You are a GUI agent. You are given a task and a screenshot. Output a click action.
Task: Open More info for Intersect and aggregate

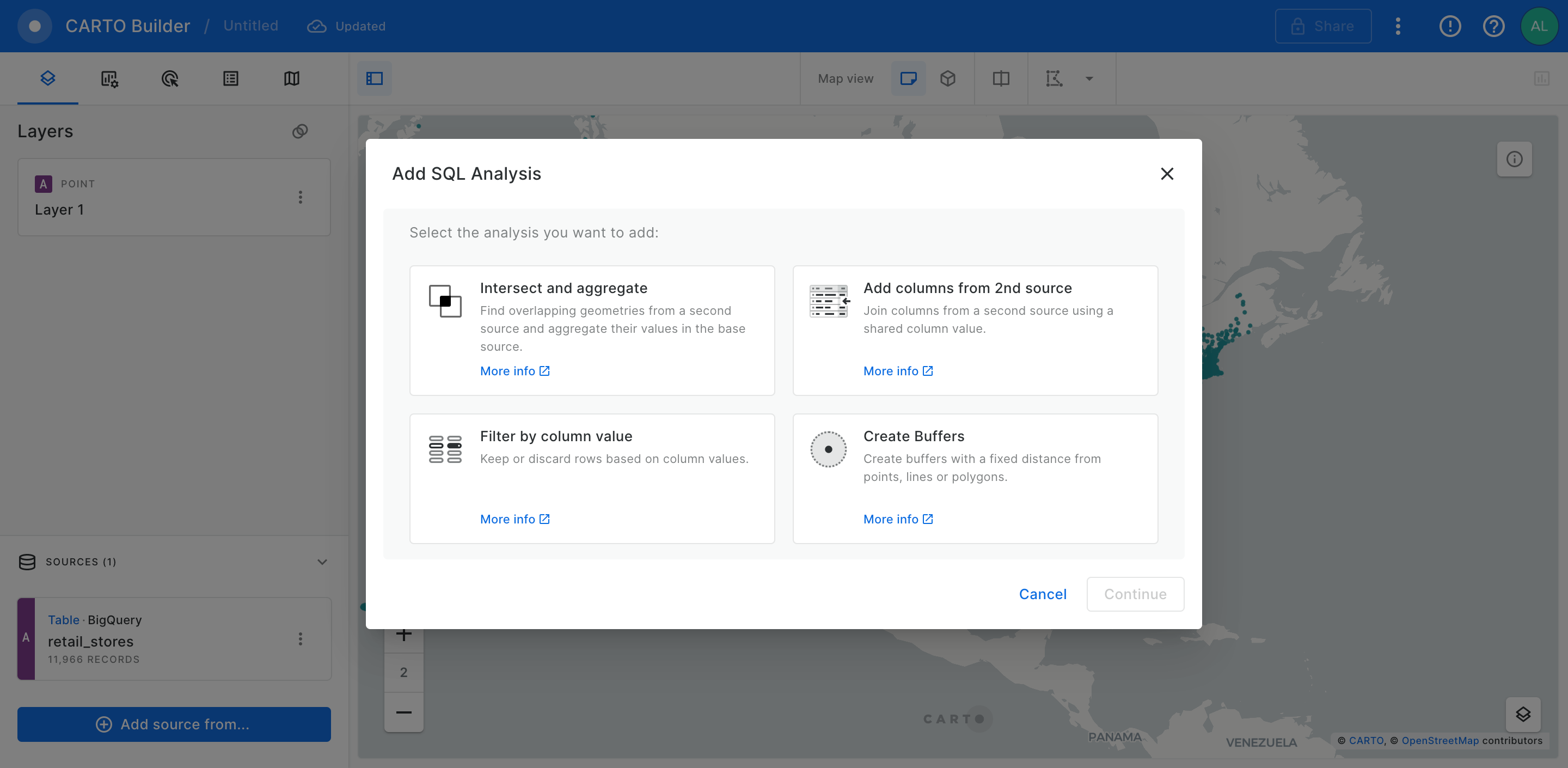point(515,371)
